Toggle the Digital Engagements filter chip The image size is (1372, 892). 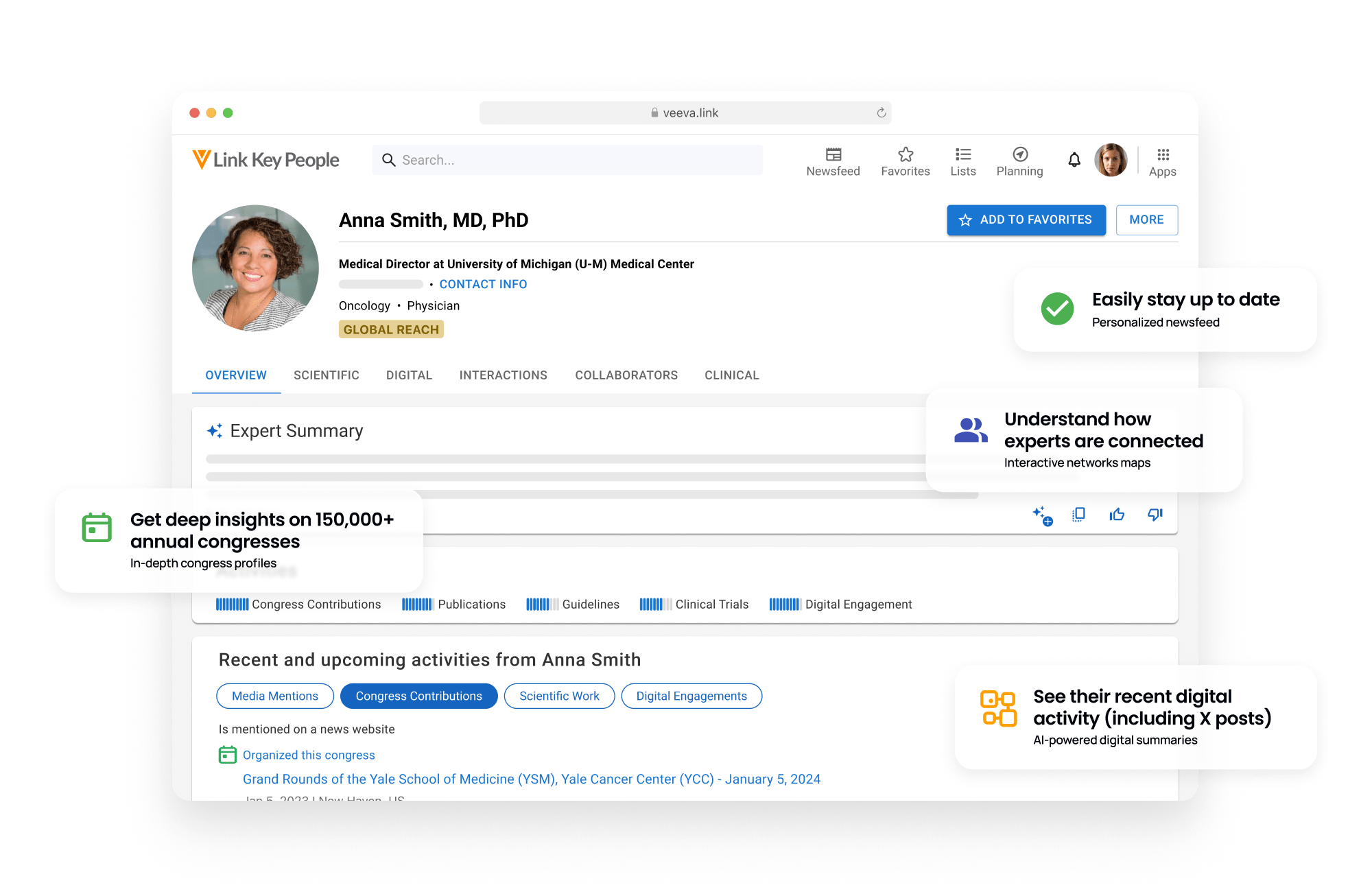[691, 696]
